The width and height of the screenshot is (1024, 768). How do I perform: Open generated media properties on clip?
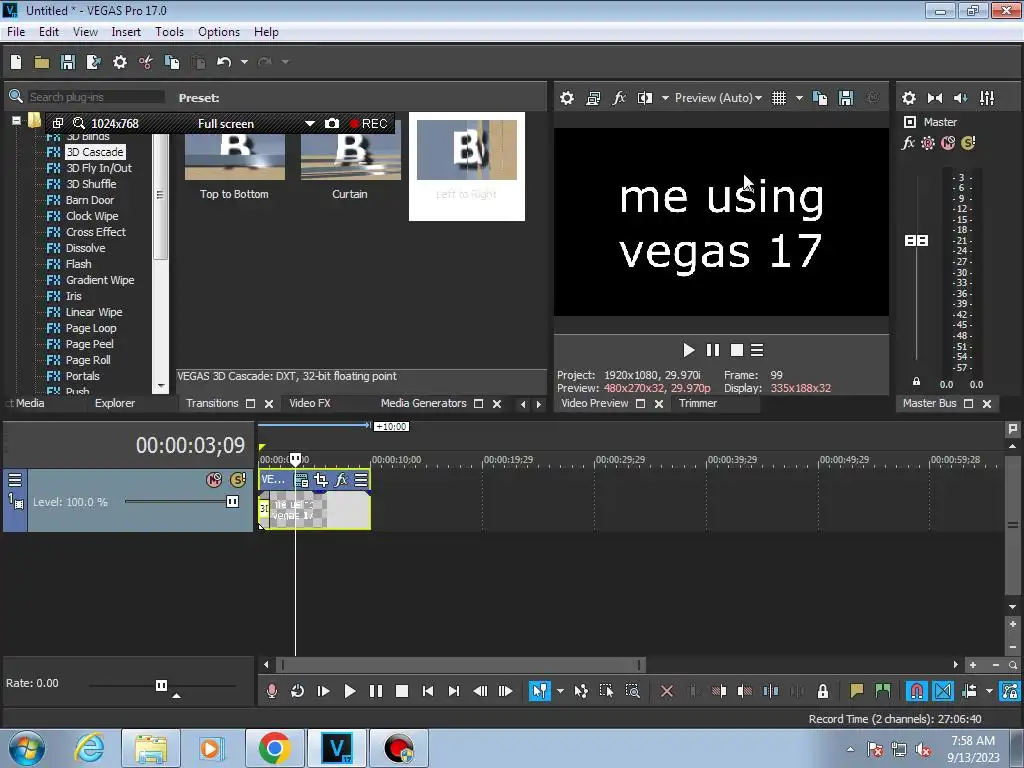(302, 480)
